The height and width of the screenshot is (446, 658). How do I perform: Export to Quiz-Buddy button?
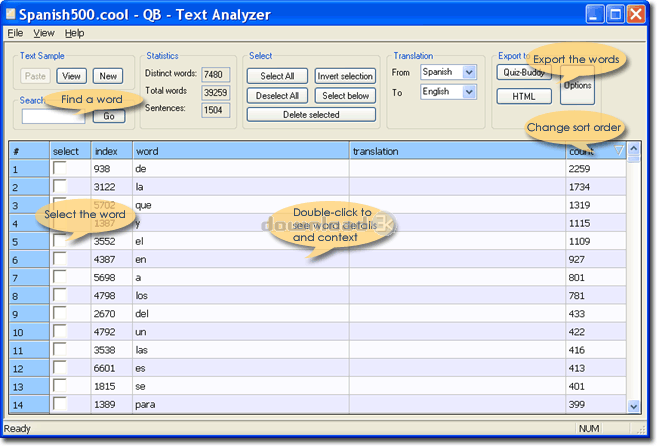click(524, 72)
